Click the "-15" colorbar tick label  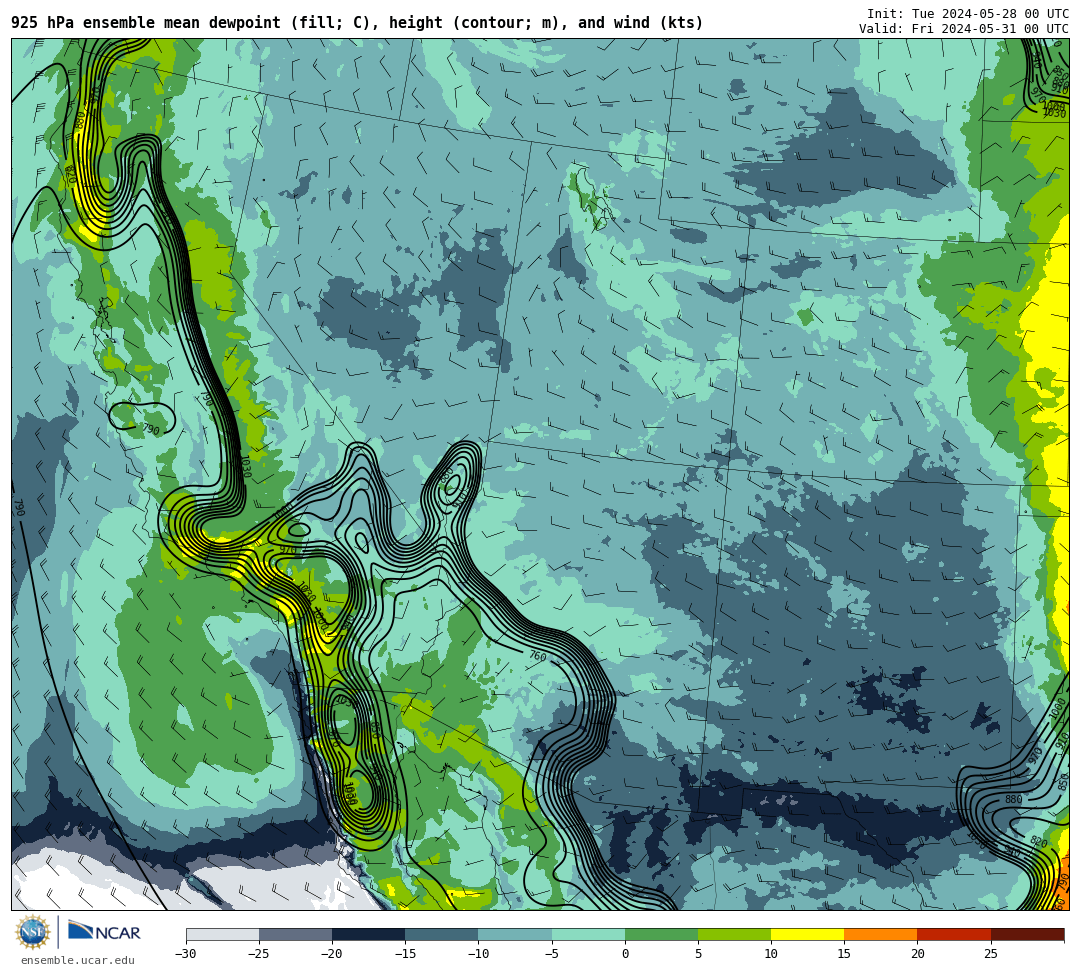(405, 954)
